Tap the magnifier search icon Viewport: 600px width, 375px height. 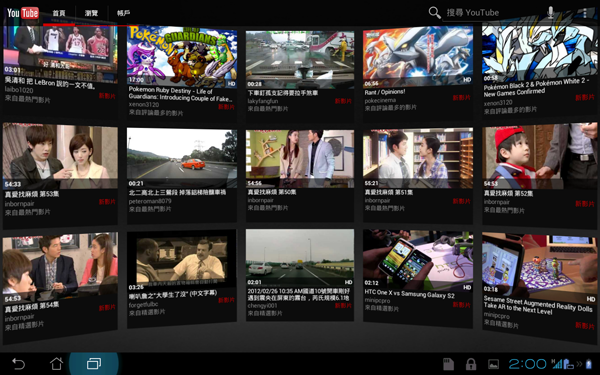434,13
